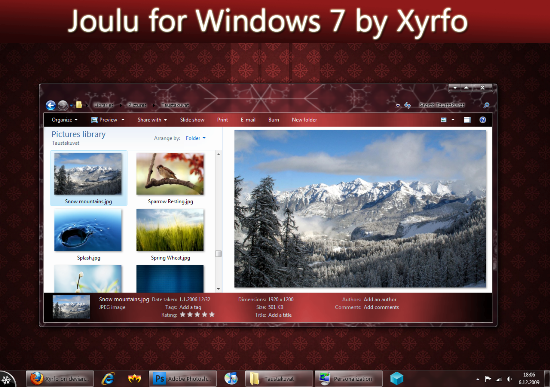Open the Arrange by Folder dropdown
The height and width of the screenshot is (387, 550).
tap(195, 138)
